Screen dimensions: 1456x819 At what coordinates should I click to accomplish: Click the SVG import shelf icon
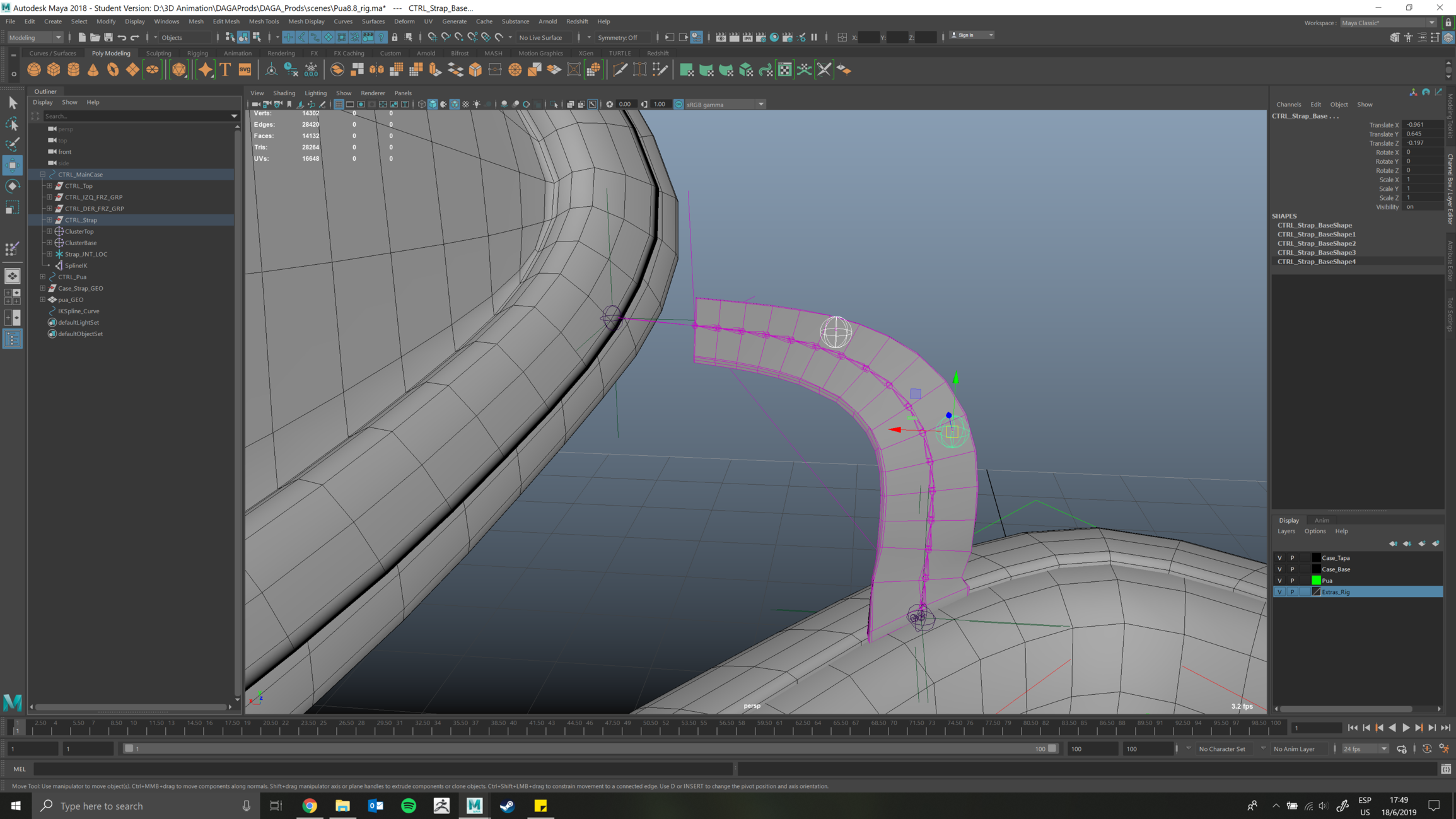(x=245, y=69)
